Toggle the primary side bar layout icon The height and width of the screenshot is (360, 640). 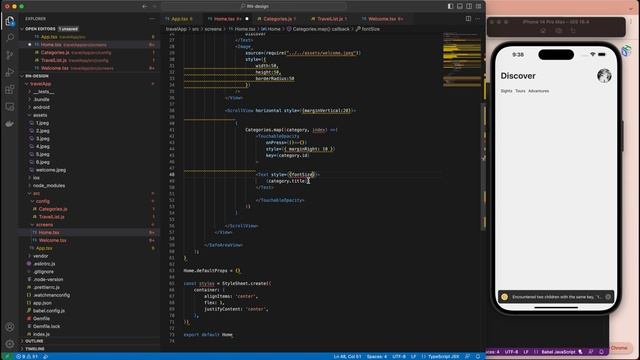click(450, 6)
